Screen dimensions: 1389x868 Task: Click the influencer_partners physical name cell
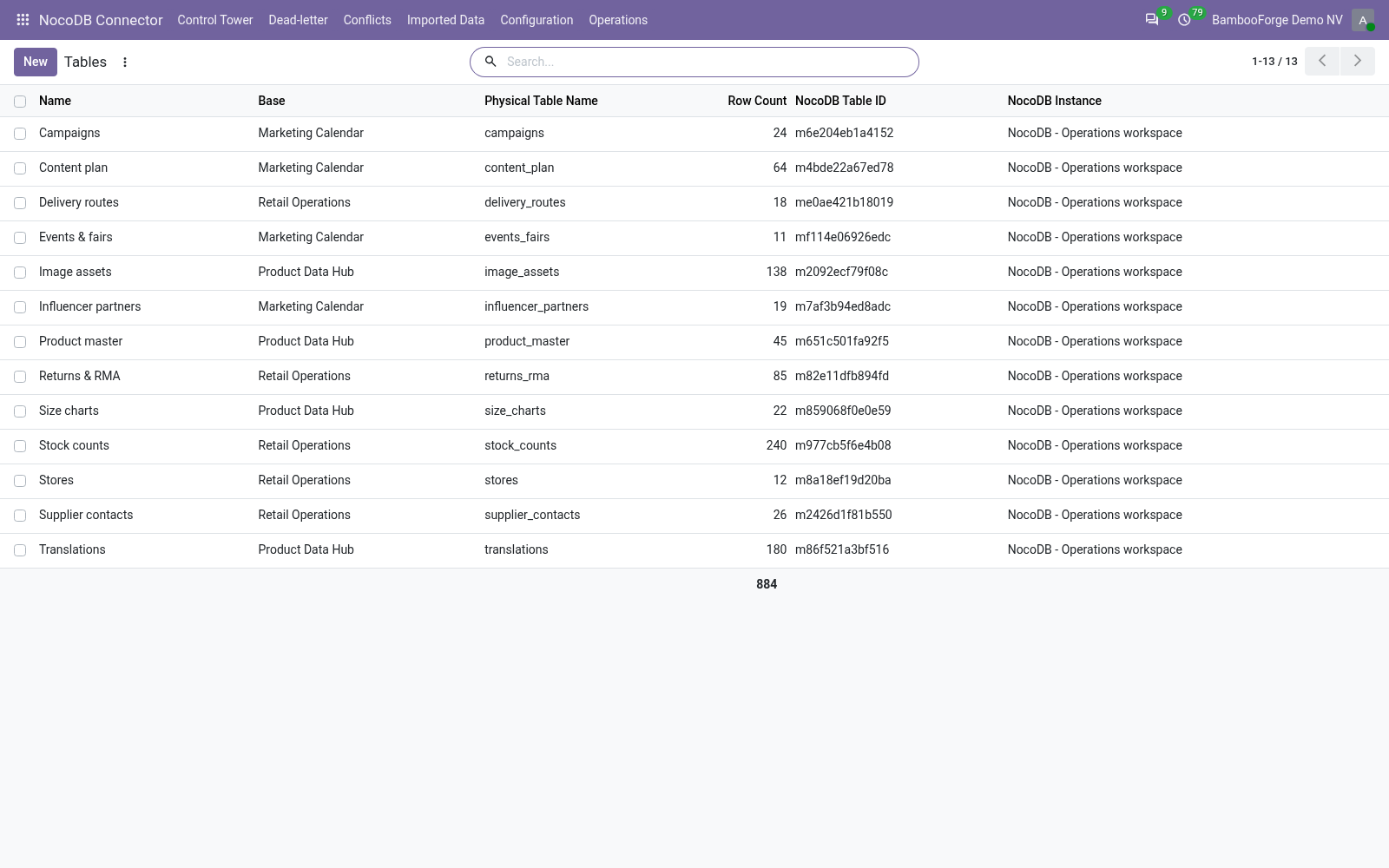(537, 306)
